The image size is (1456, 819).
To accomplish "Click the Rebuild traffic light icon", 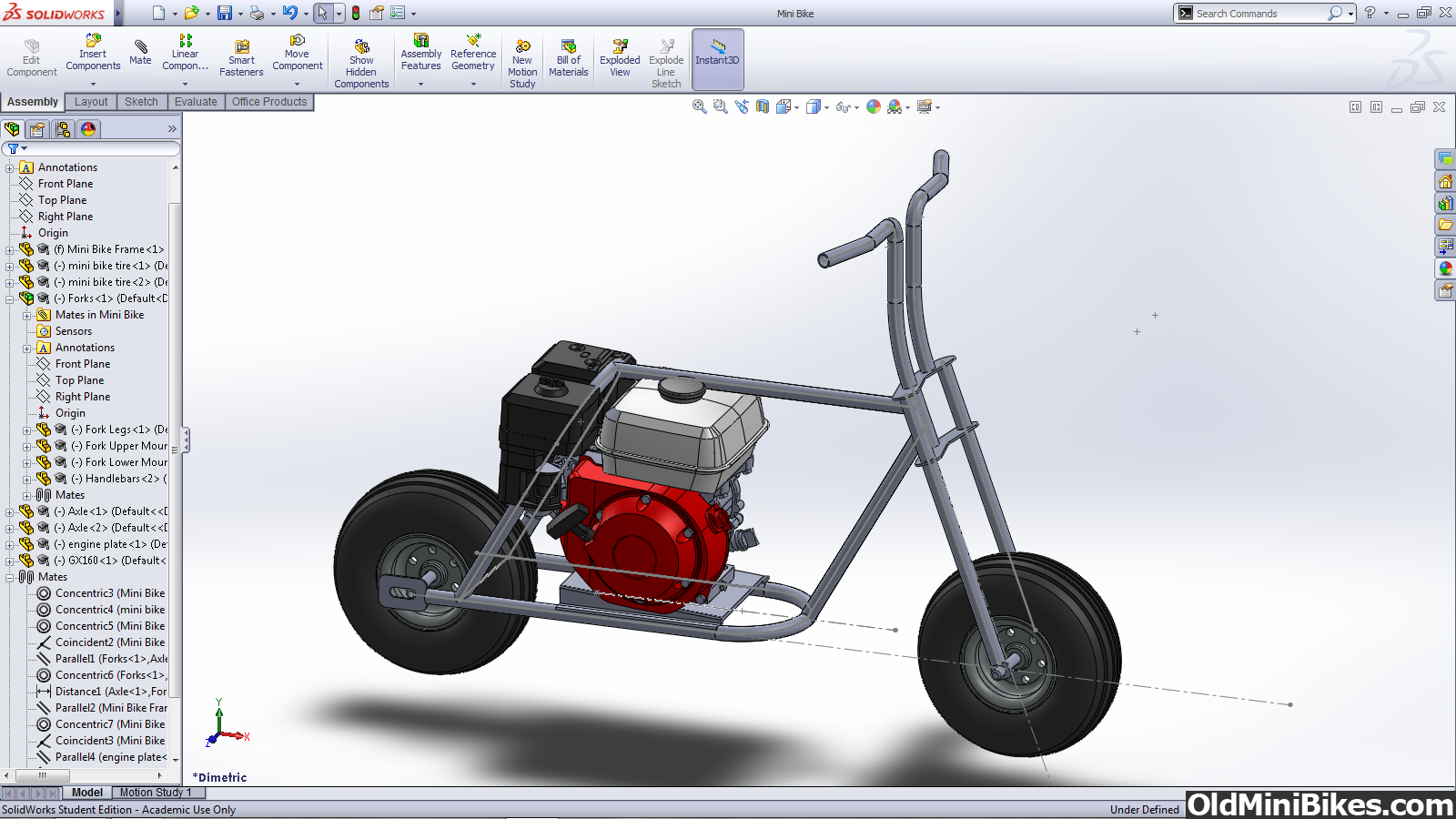I will tap(356, 13).
